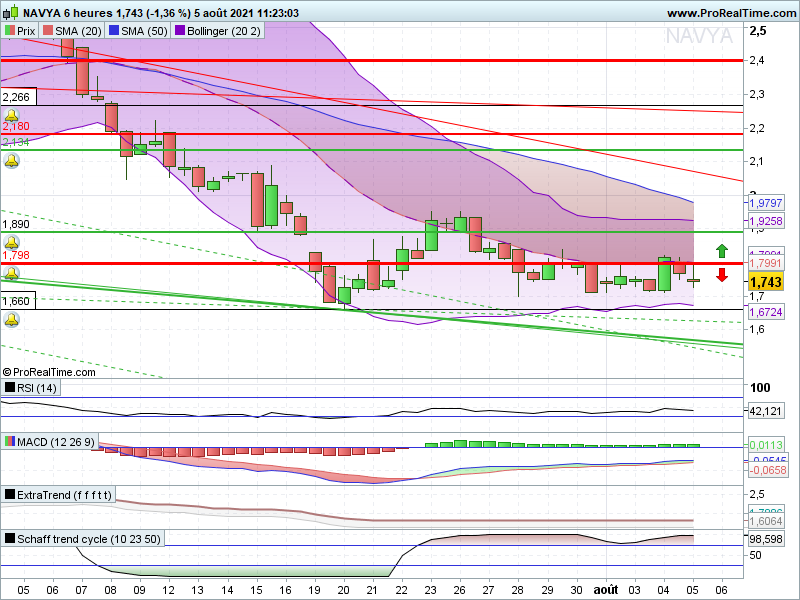The width and height of the screenshot is (800, 600).
Task: Click the 50 tick on Schaff axis
Action: pos(755,555)
